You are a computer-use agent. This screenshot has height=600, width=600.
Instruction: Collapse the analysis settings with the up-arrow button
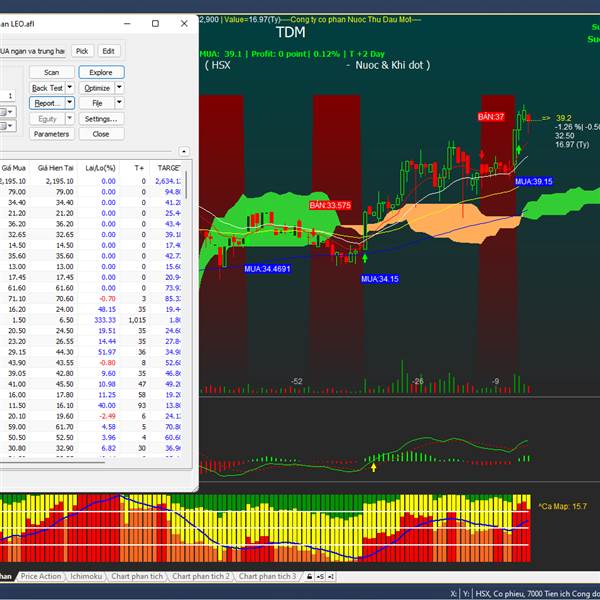(184, 151)
